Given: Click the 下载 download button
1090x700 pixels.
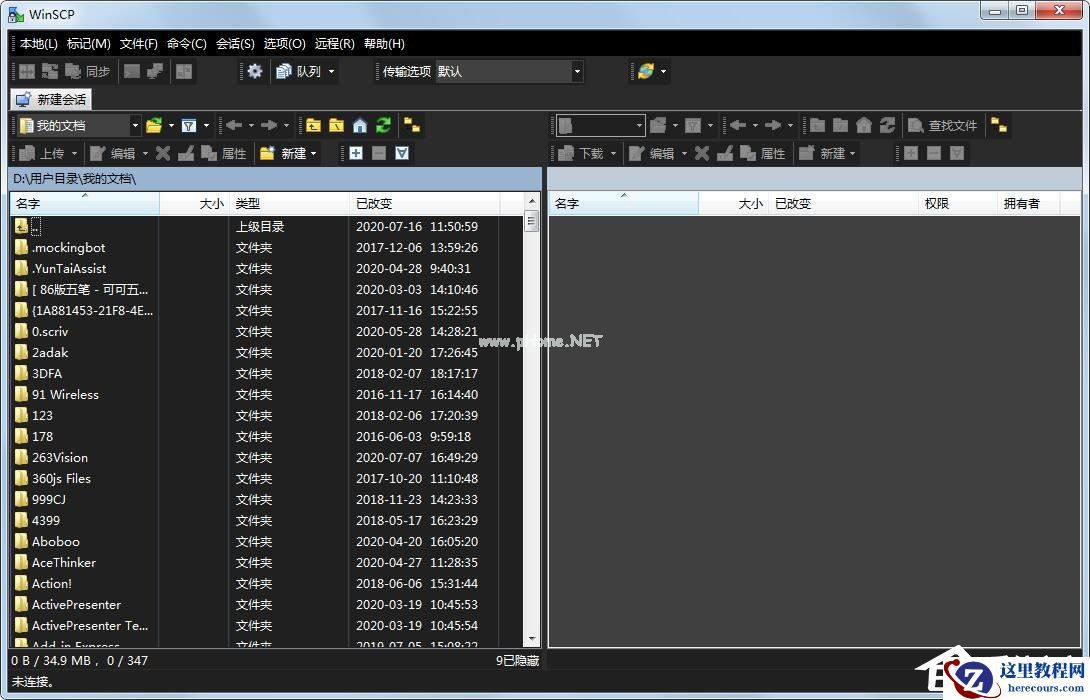Looking at the screenshot, I should pos(585,152).
